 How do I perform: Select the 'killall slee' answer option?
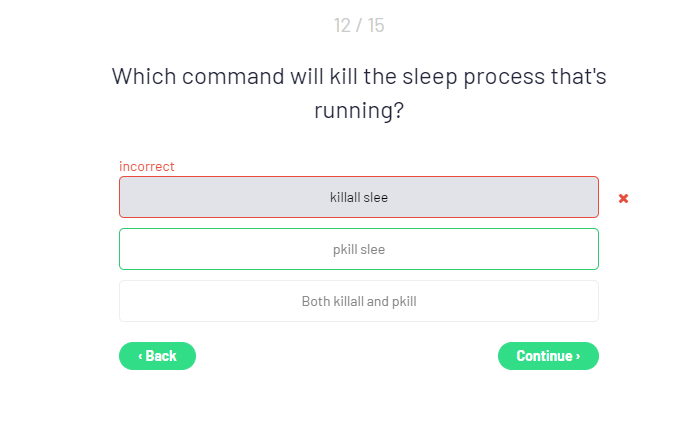pyautogui.click(x=358, y=197)
